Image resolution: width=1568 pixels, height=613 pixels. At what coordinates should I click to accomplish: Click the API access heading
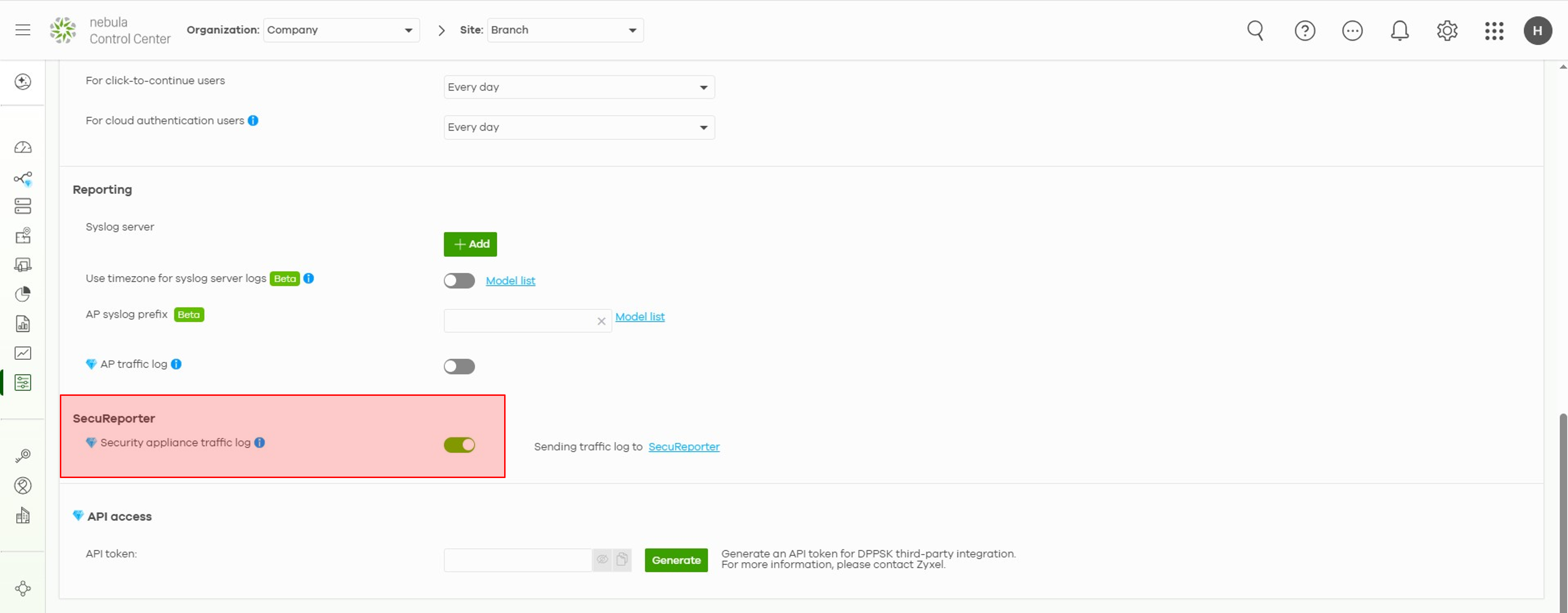[x=119, y=516]
